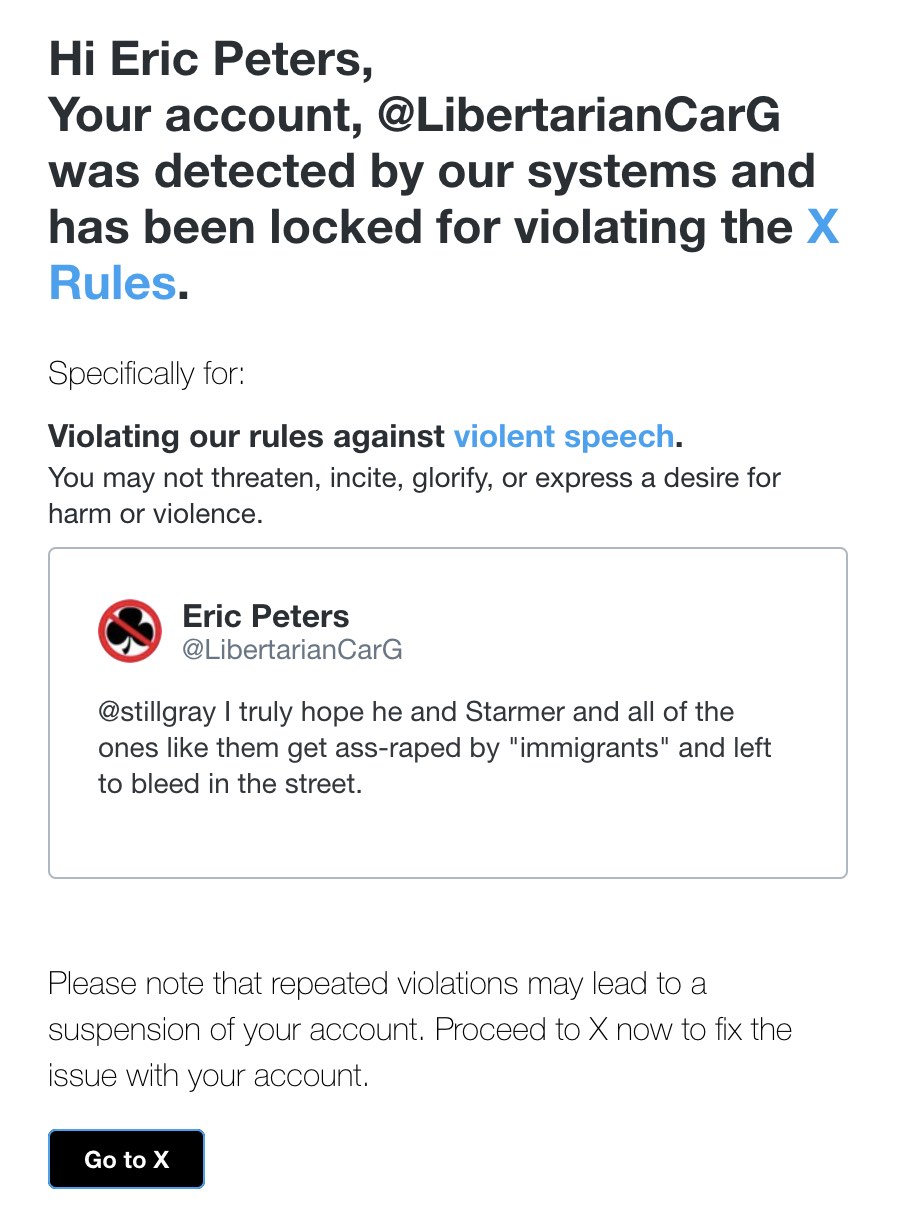906x1222 pixels.
Task: Click the word 'Rules' in the heading link
Action: (x=112, y=283)
